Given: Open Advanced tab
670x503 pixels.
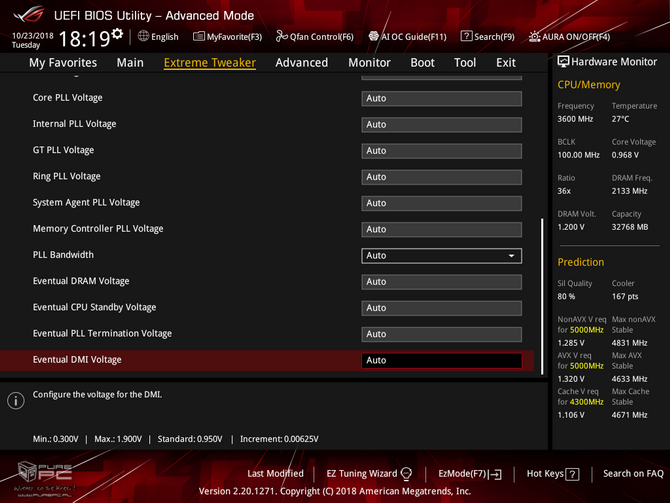Looking at the screenshot, I should [302, 62].
